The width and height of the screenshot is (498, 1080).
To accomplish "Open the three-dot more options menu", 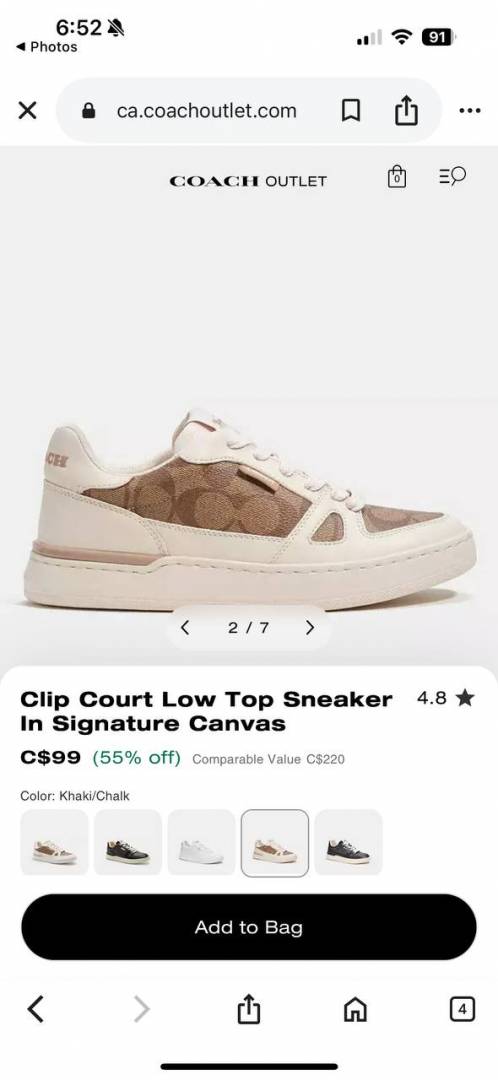I will [469, 110].
